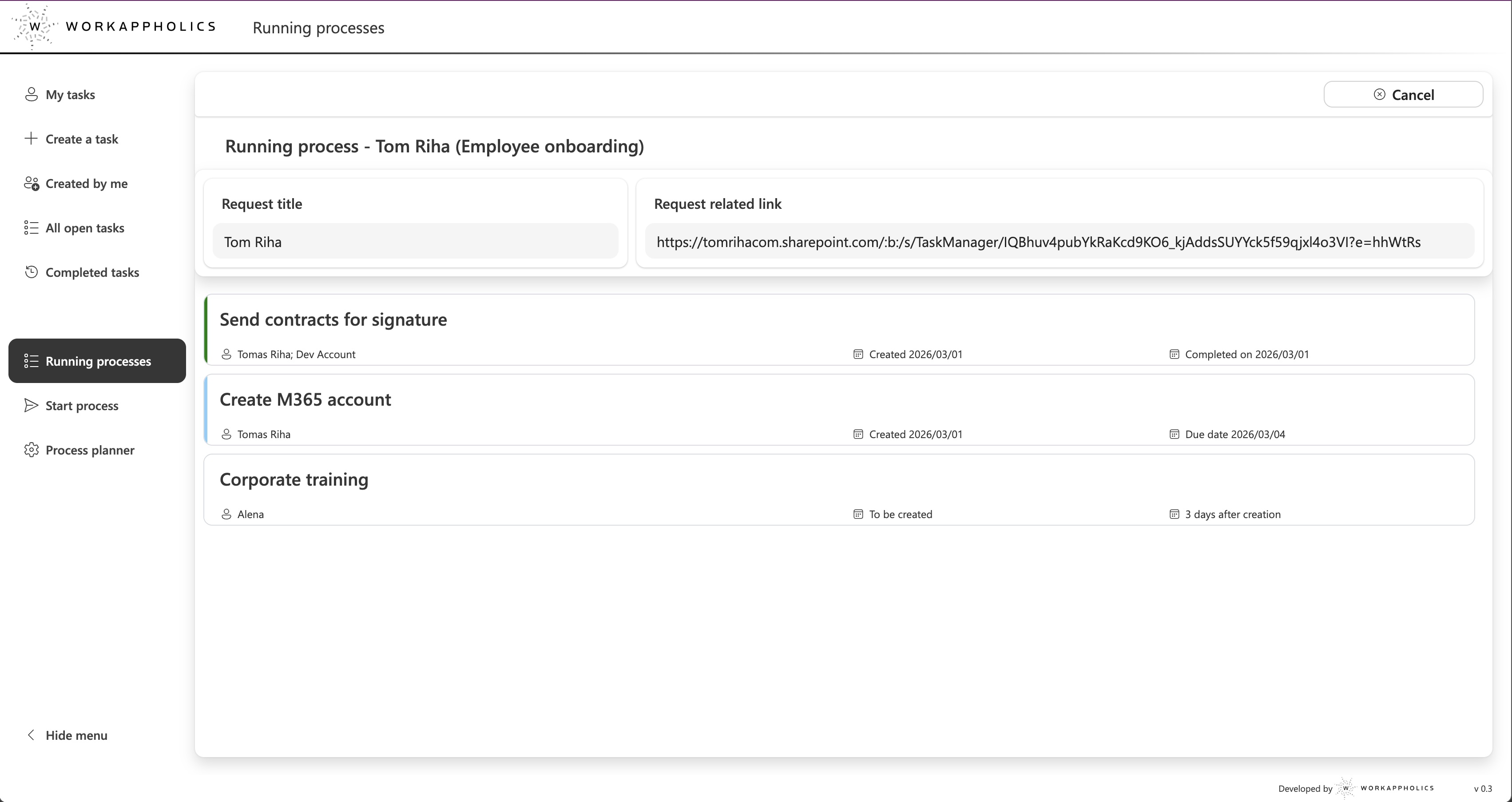Click the circled X icon in the Cancel button
Viewport: 1512px width, 802px height.
[x=1379, y=95]
